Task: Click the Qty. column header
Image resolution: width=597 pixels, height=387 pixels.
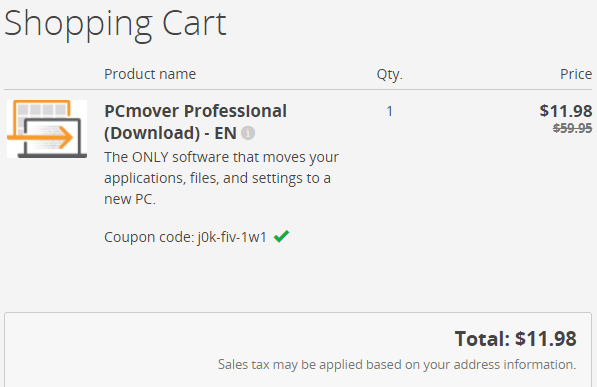Action: pos(389,74)
